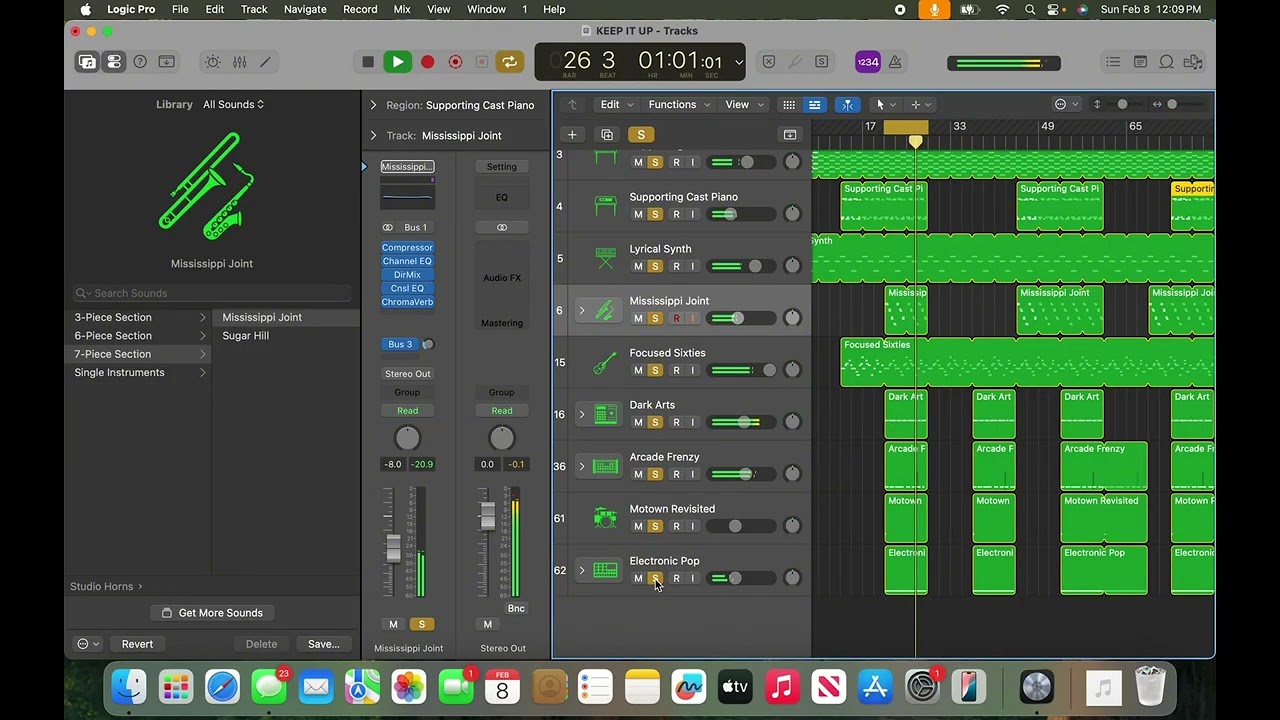Toggle the Library panel button
The height and width of the screenshot is (720, 1280).
pos(88,62)
